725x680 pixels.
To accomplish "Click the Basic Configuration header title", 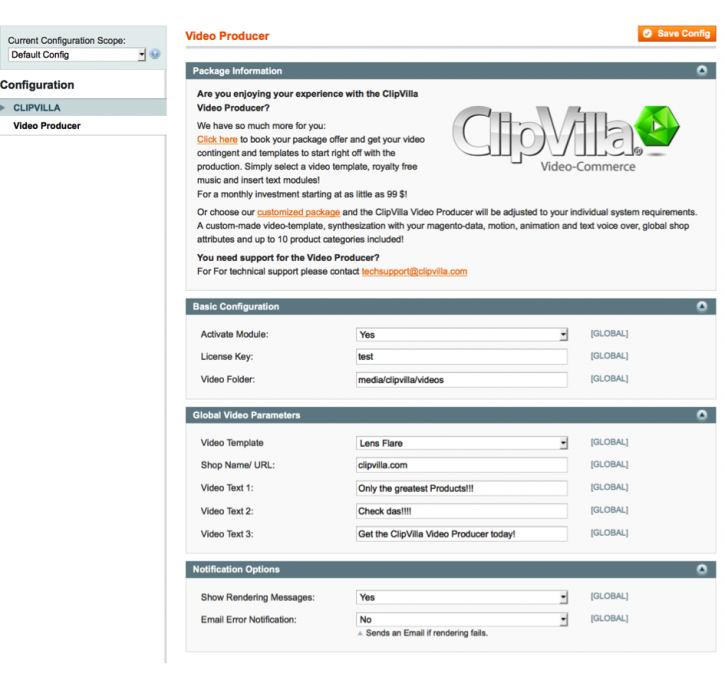I will [236, 307].
